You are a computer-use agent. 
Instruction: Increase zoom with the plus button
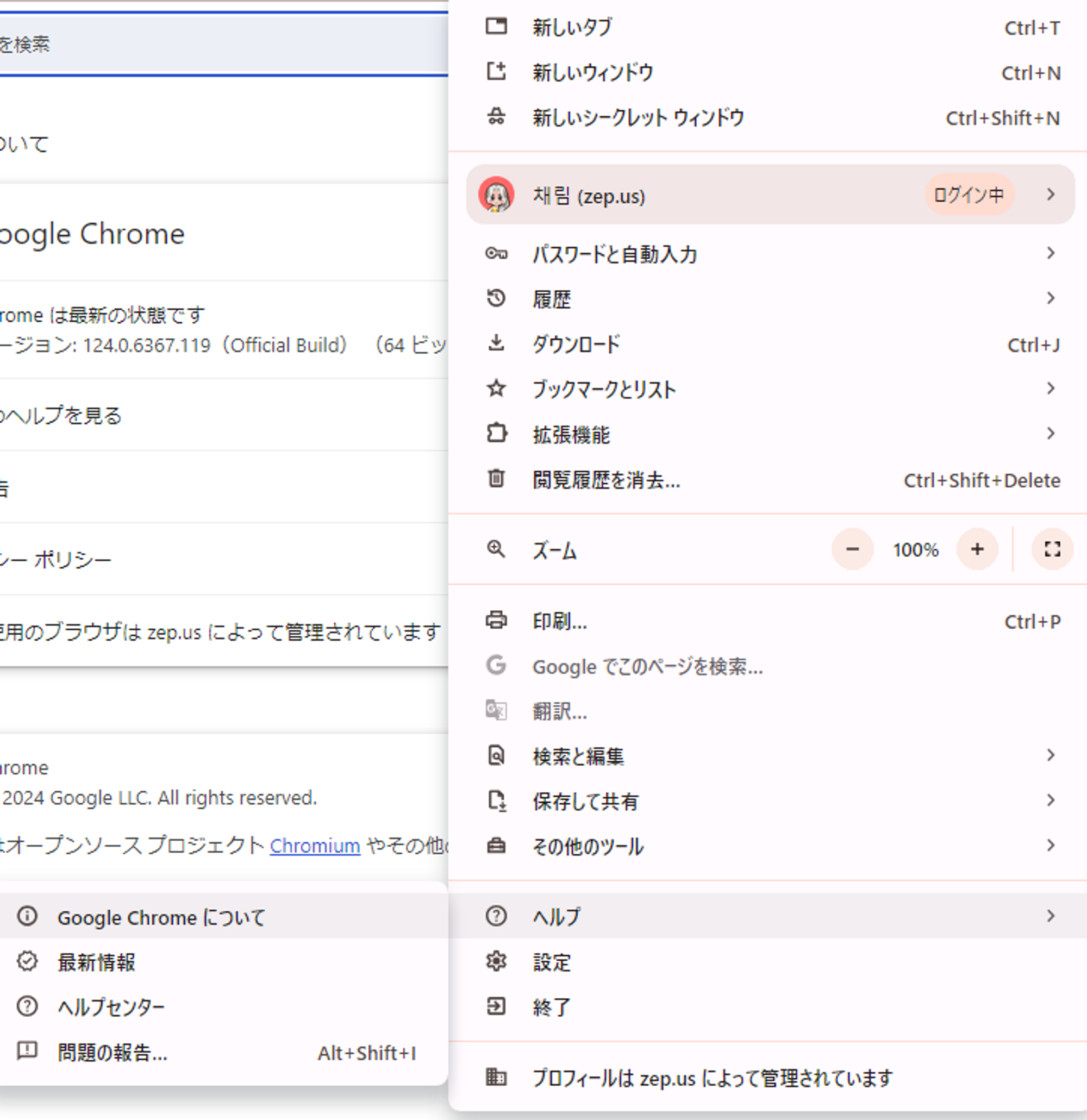click(977, 549)
